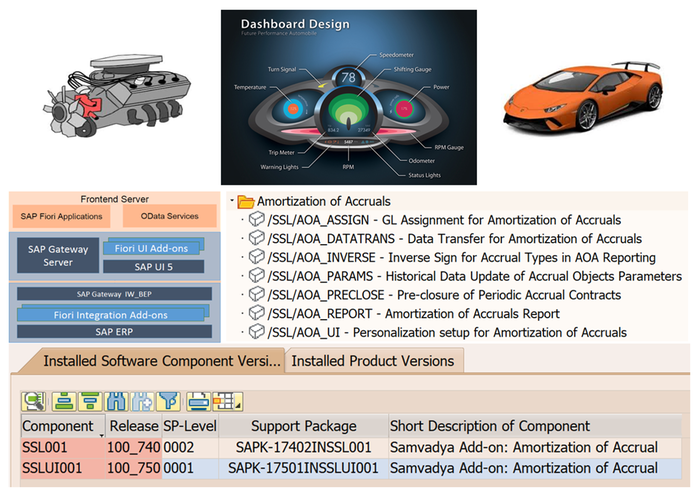Click the Sort Descending toolbar icon
The width and height of the screenshot is (700, 498).
(91, 401)
